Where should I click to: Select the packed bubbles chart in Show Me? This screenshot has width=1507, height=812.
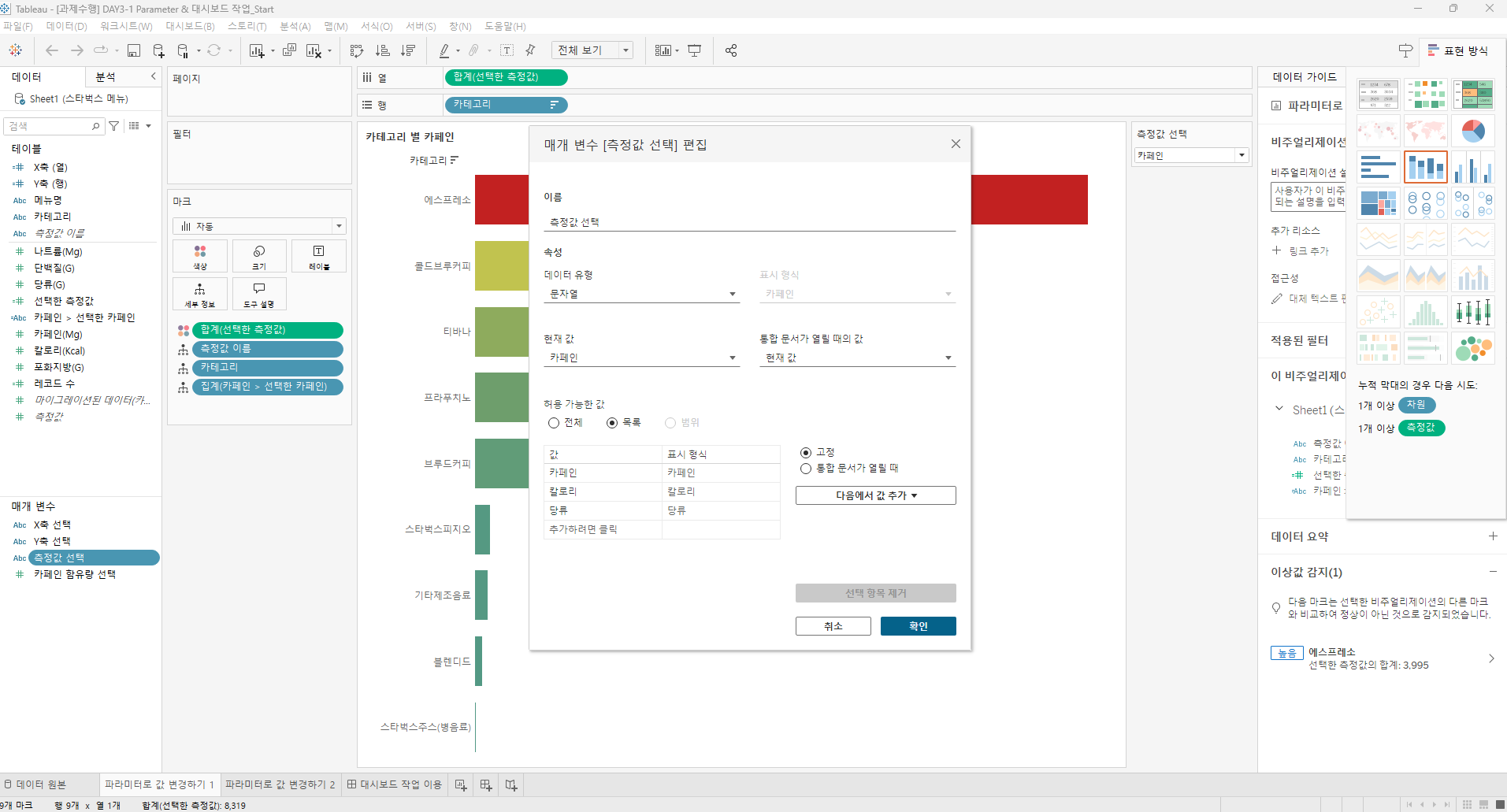coord(1473,348)
